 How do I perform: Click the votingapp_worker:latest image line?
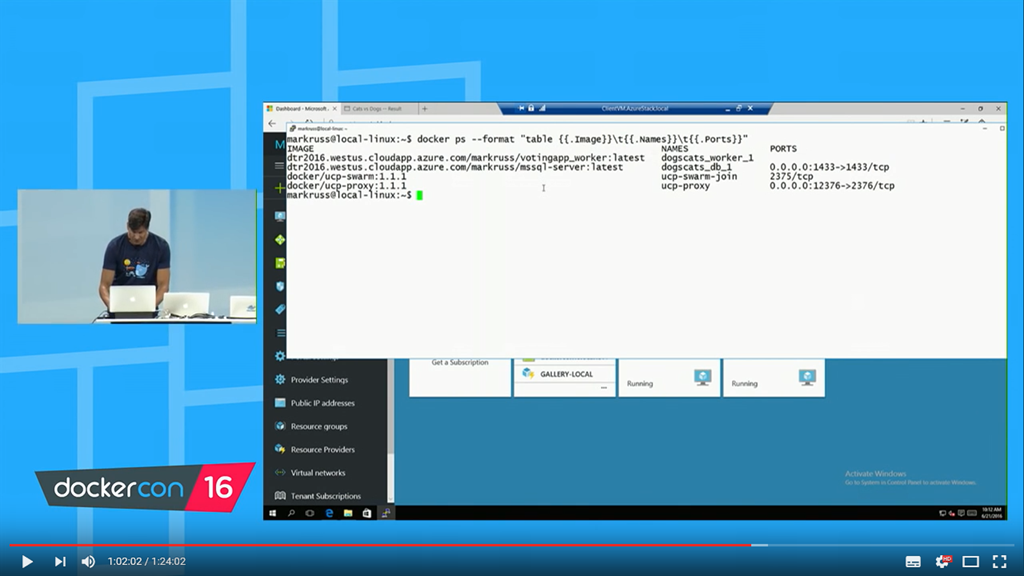[466, 158]
